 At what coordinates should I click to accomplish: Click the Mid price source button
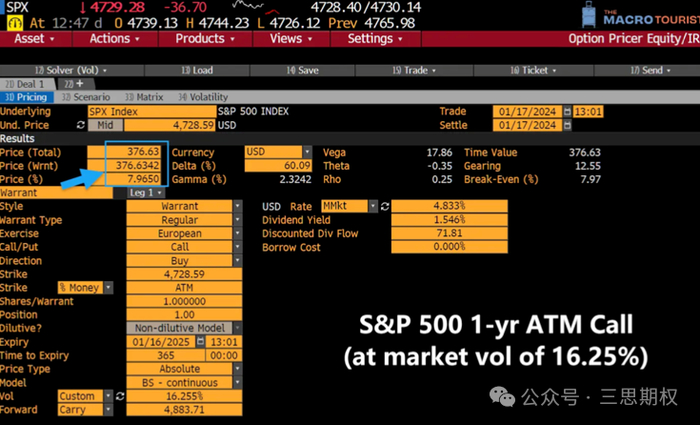105,125
